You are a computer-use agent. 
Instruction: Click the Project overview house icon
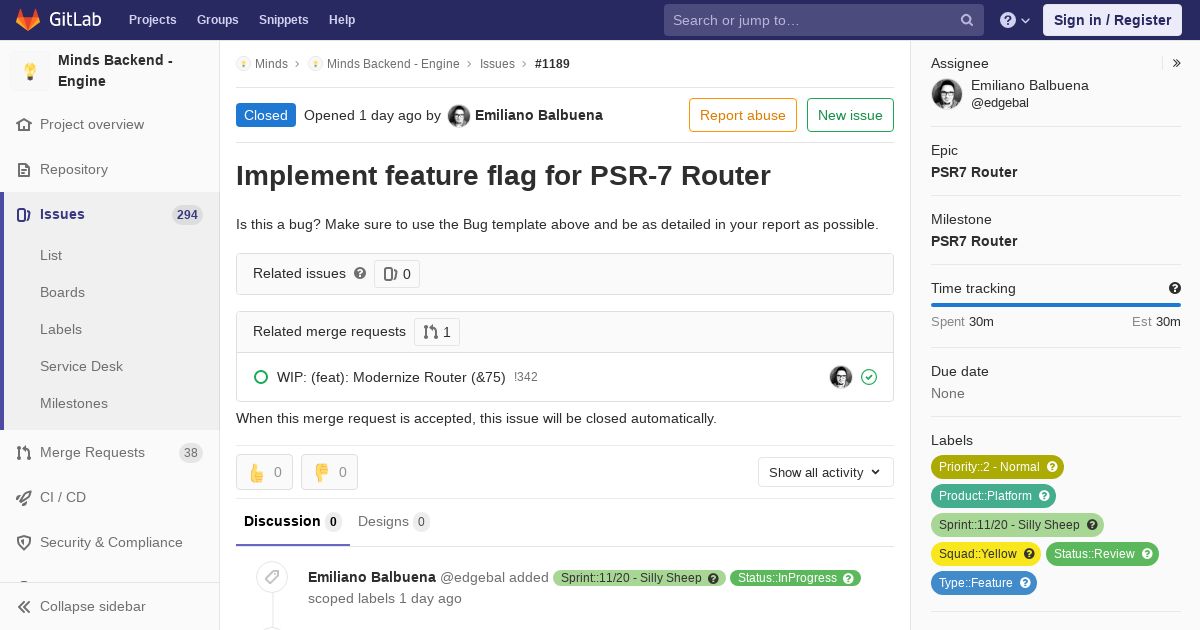(x=24, y=125)
